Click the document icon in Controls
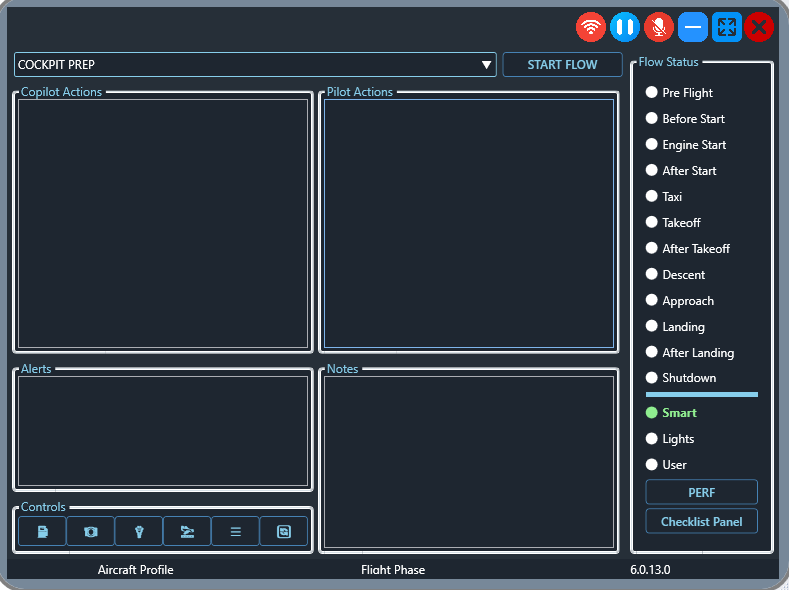789x590 pixels. 42,531
